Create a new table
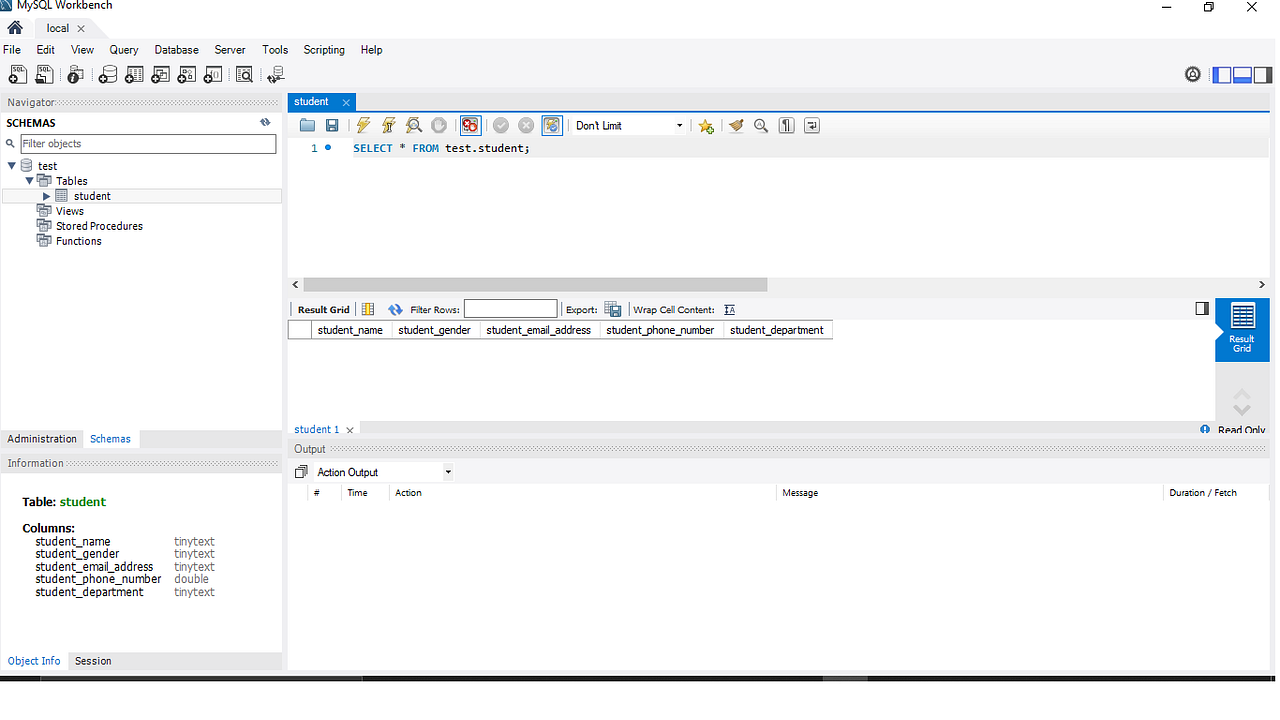Viewport: 1280px width, 720px height. point(134,74)
